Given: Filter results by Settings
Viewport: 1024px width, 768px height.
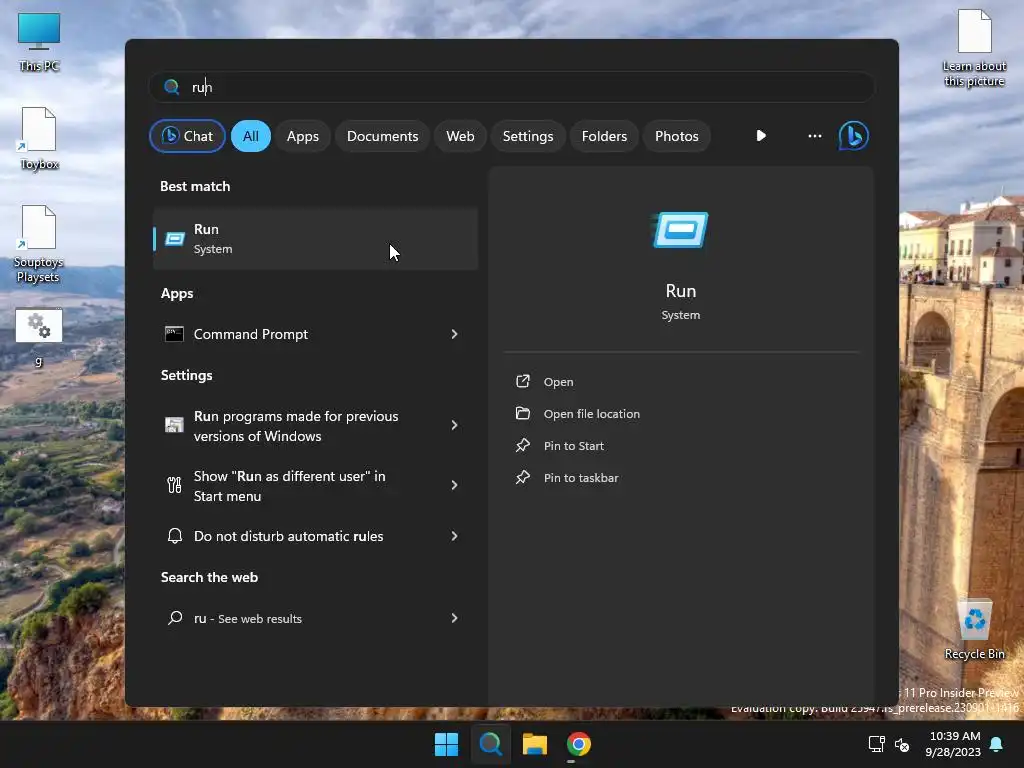Looking at the screenshot, I should [528, 136].
